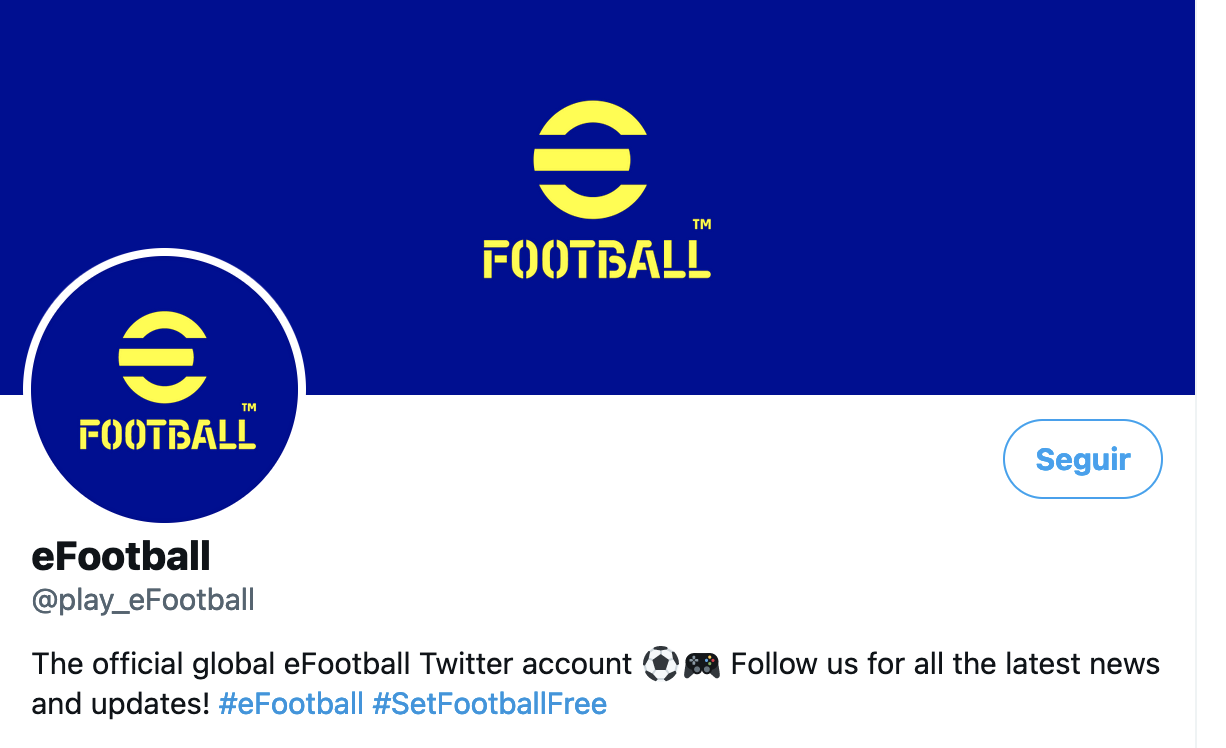
Task: Click the "and updates!" bio text
Action: point(120,704)
